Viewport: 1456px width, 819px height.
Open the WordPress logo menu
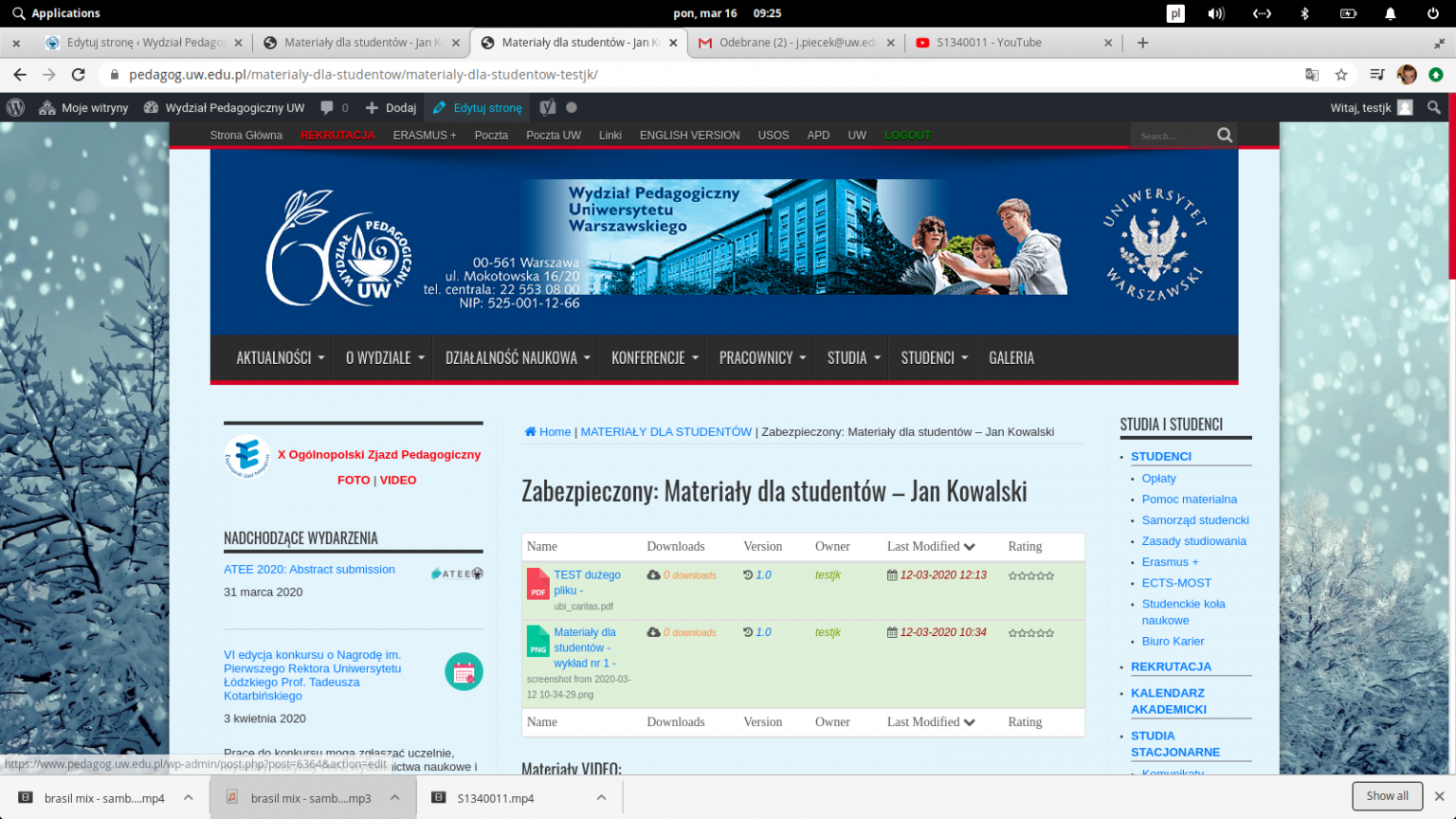(15, 107)
